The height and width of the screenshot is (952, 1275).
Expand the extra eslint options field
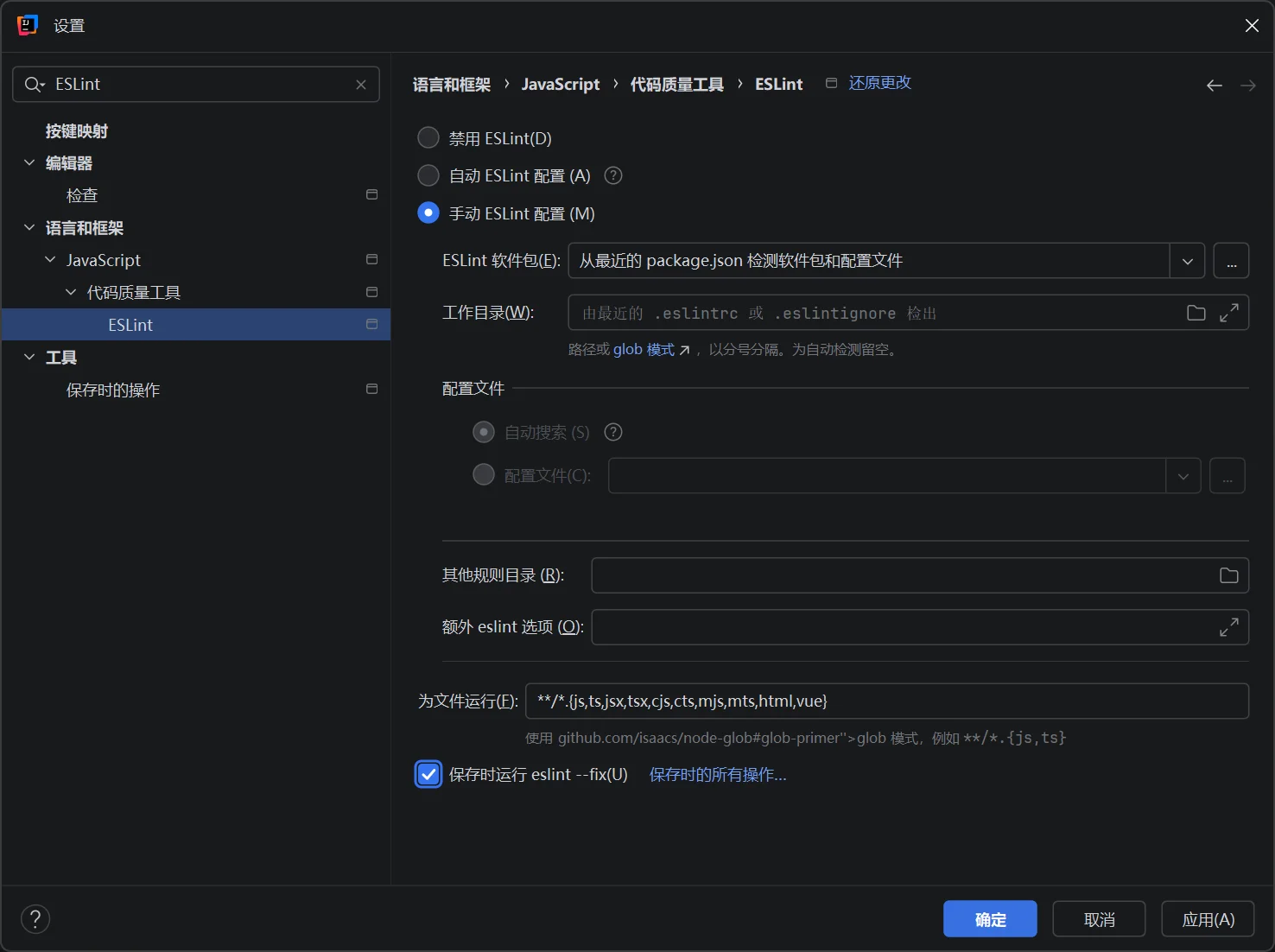click(1229, 628)
